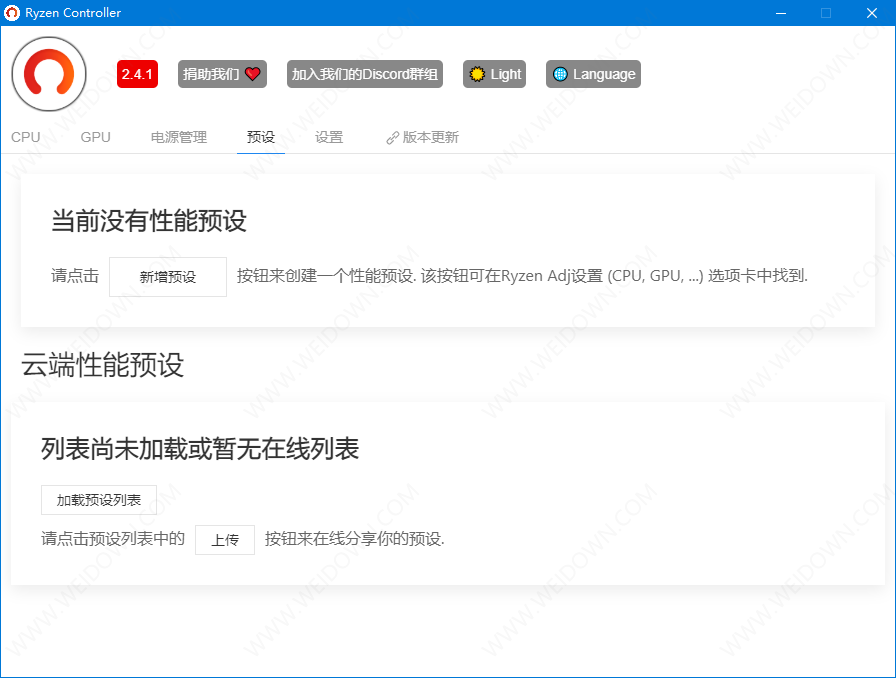Image resolution: width=896 pixels, height=678 pixels.
Task: Click the Ryzen Controller title bar icon
Action: tap(12, 13)
